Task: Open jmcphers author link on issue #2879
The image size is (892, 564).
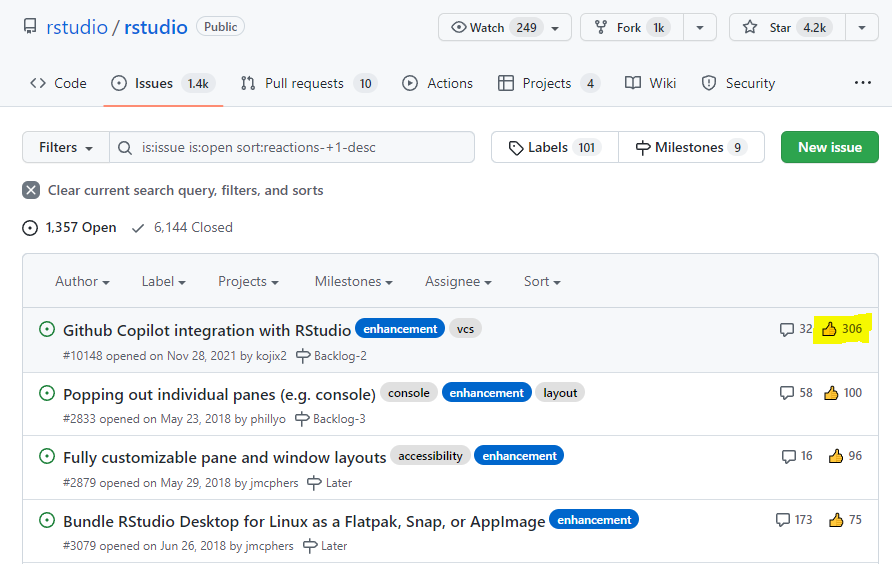Action: click(274, 483)
